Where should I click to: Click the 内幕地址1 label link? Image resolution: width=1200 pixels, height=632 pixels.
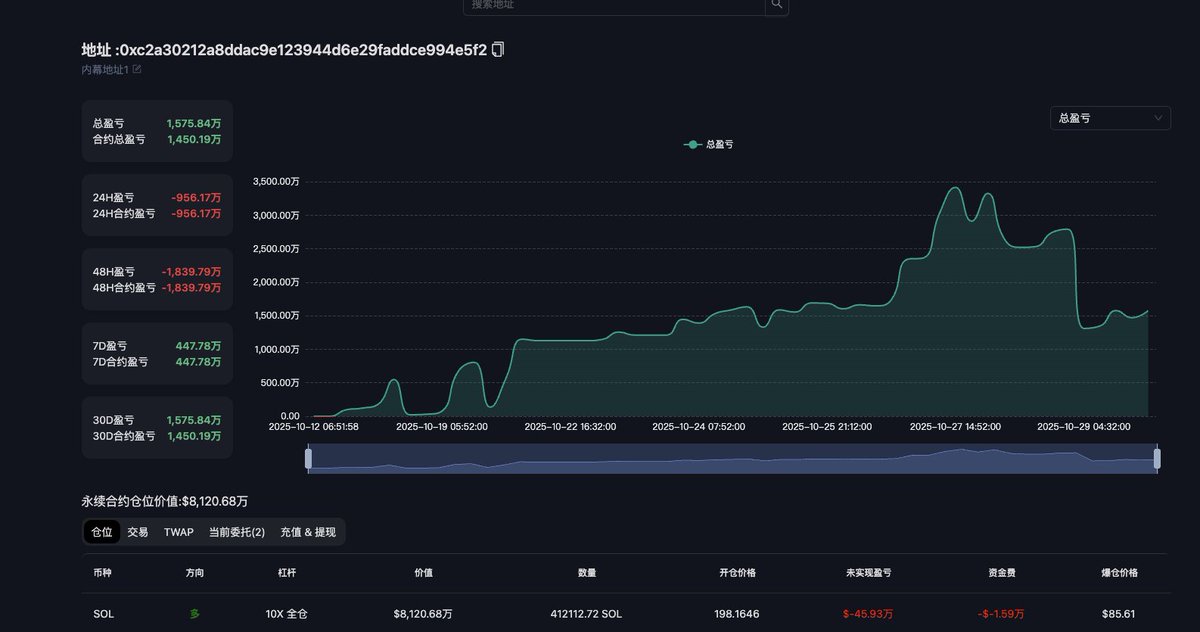pos(105,69)
